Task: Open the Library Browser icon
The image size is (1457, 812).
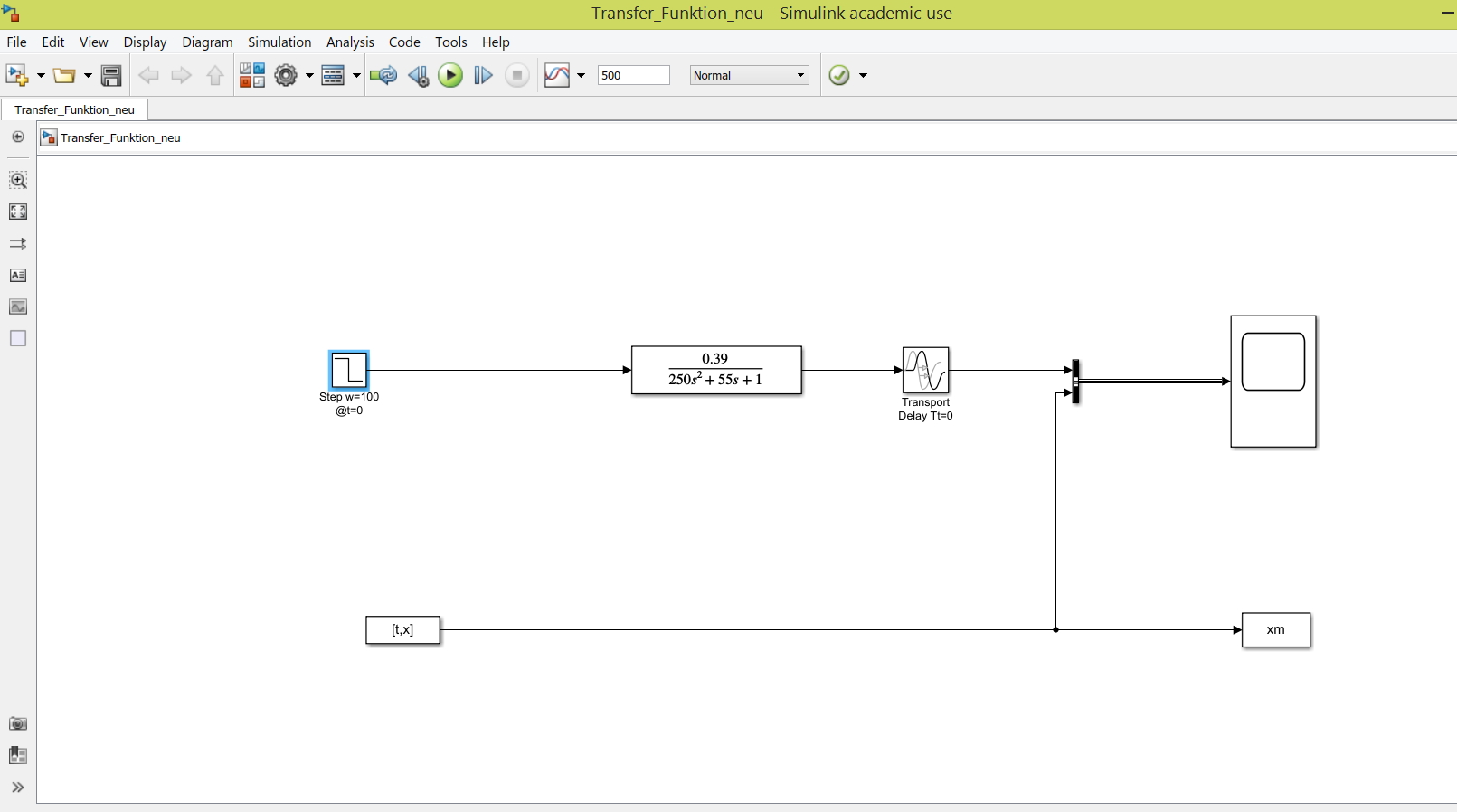Action: (x=252, y=75)
